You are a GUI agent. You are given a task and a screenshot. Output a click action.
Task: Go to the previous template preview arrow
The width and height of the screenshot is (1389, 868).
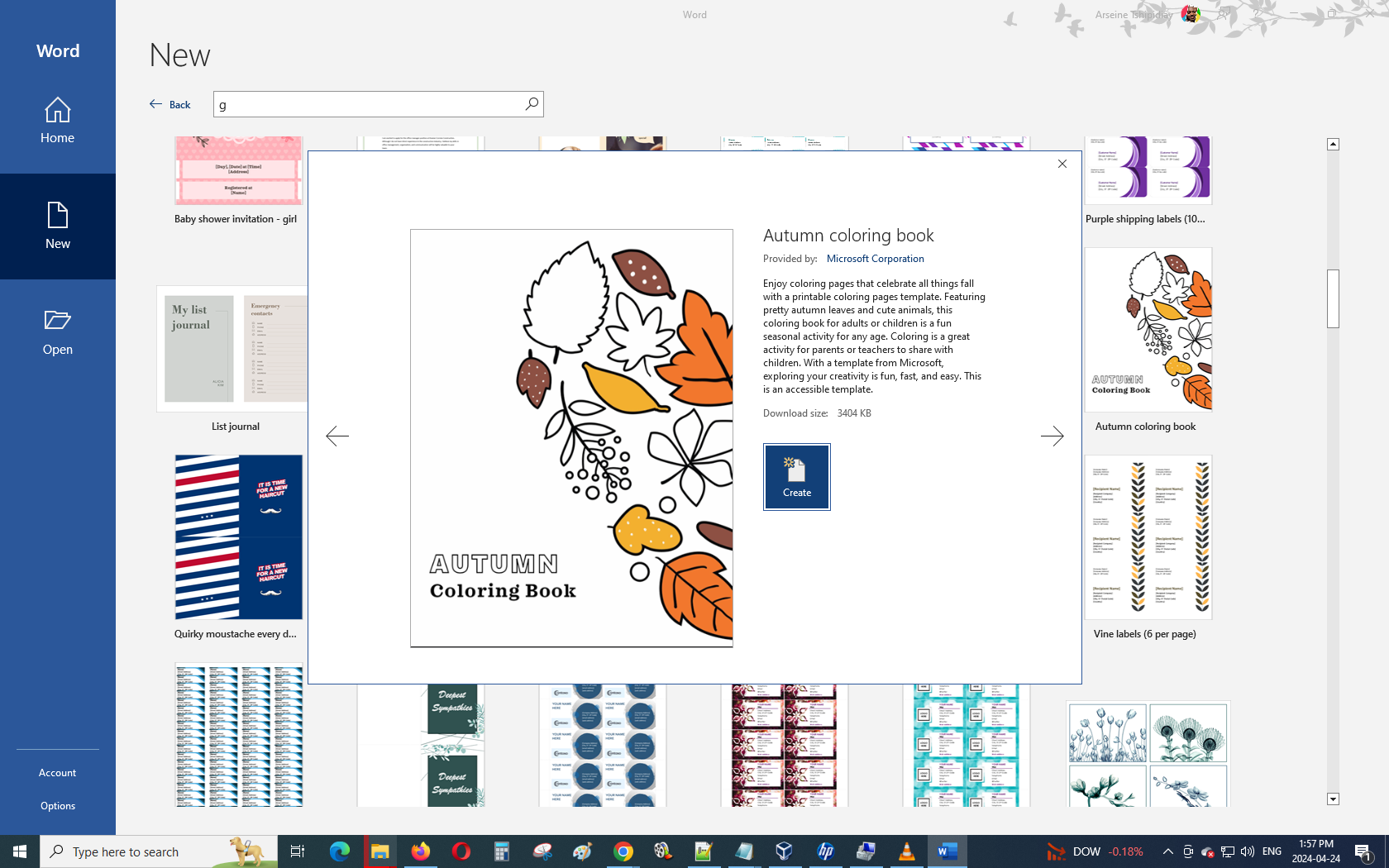pyautogui.click(x=337, y=436)
